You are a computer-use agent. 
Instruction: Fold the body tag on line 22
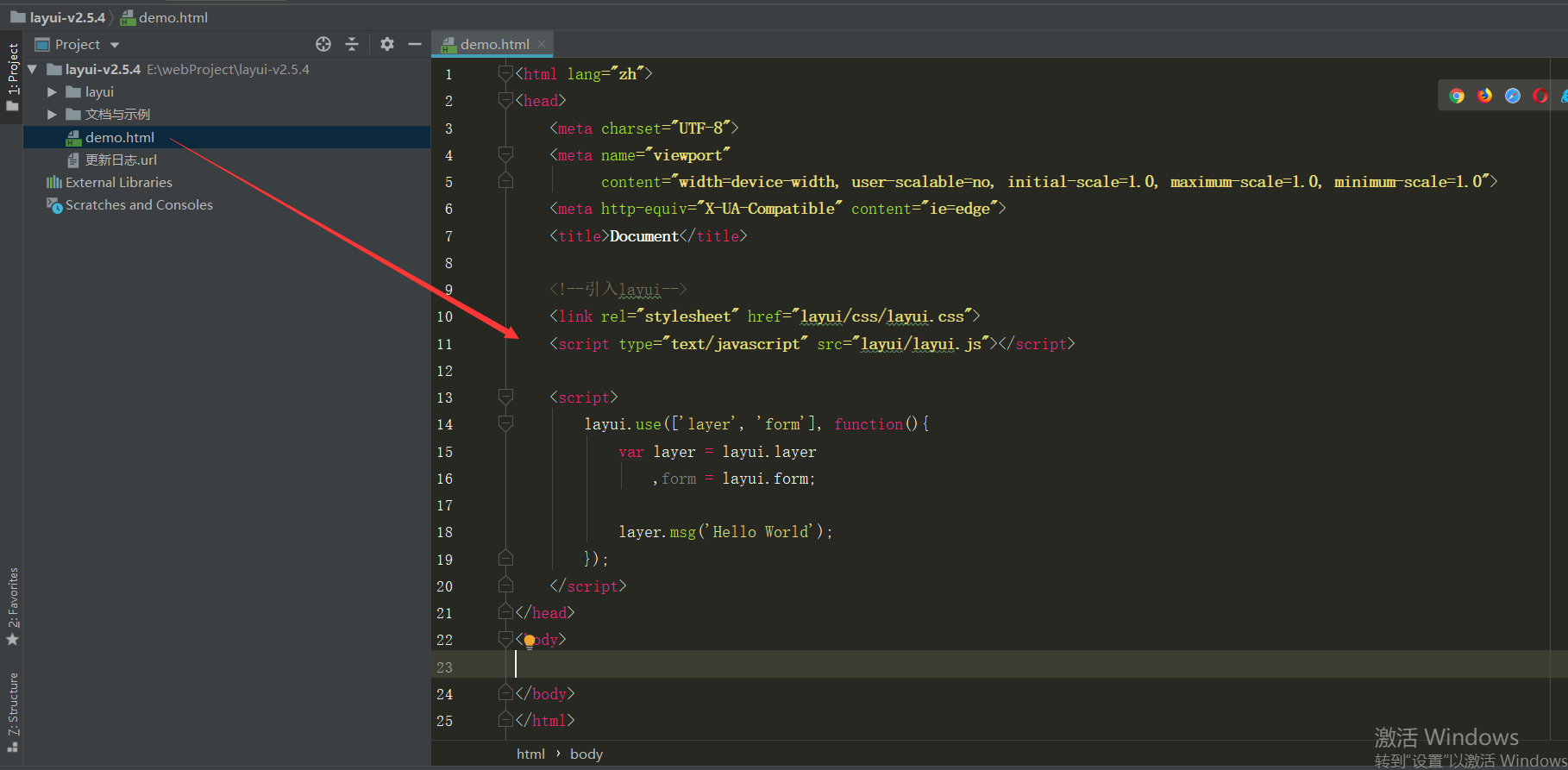506,640
